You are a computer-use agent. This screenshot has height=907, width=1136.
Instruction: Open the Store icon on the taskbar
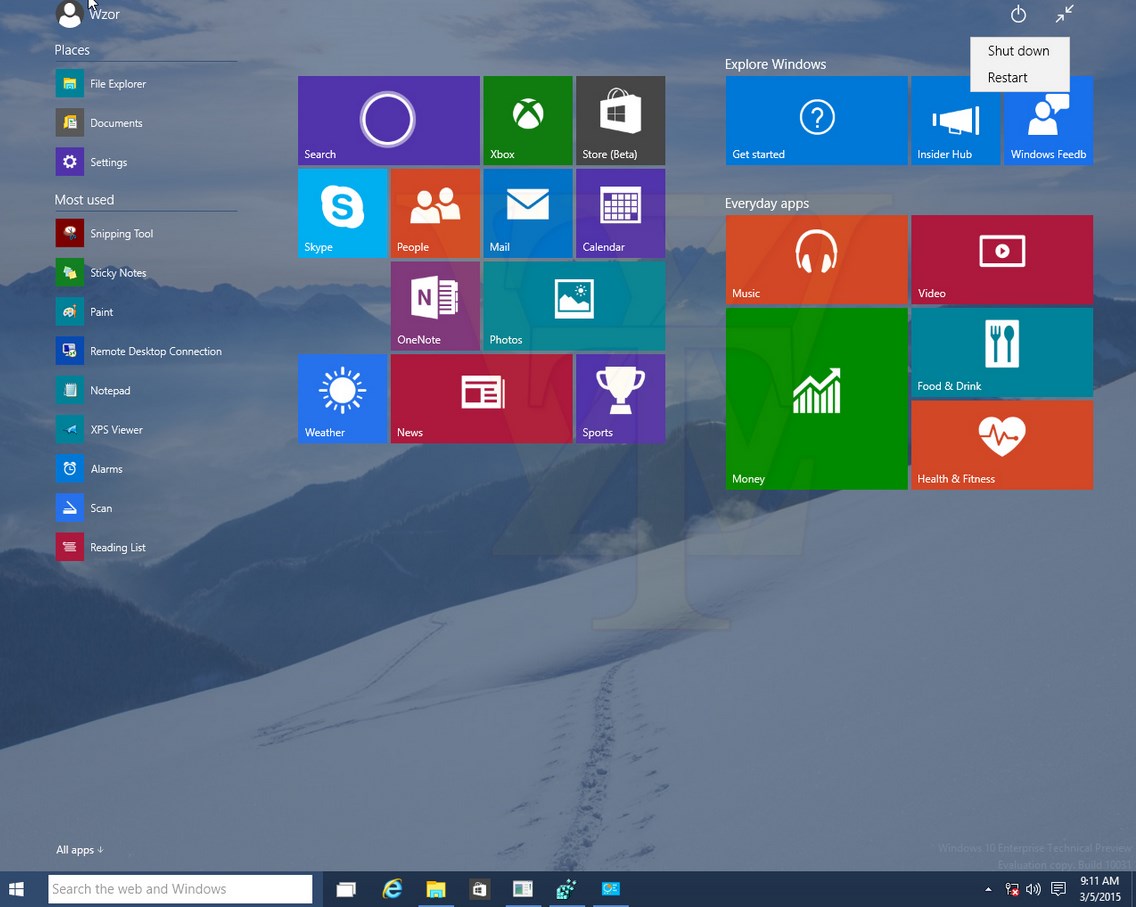pyautogui.click(x=479, y=889)
